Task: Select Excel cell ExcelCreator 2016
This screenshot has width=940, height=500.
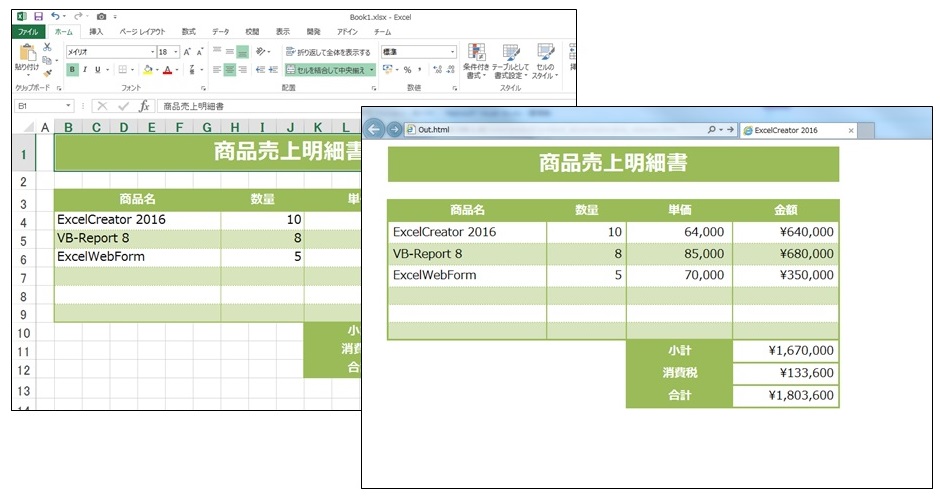Action: point(137,219)
